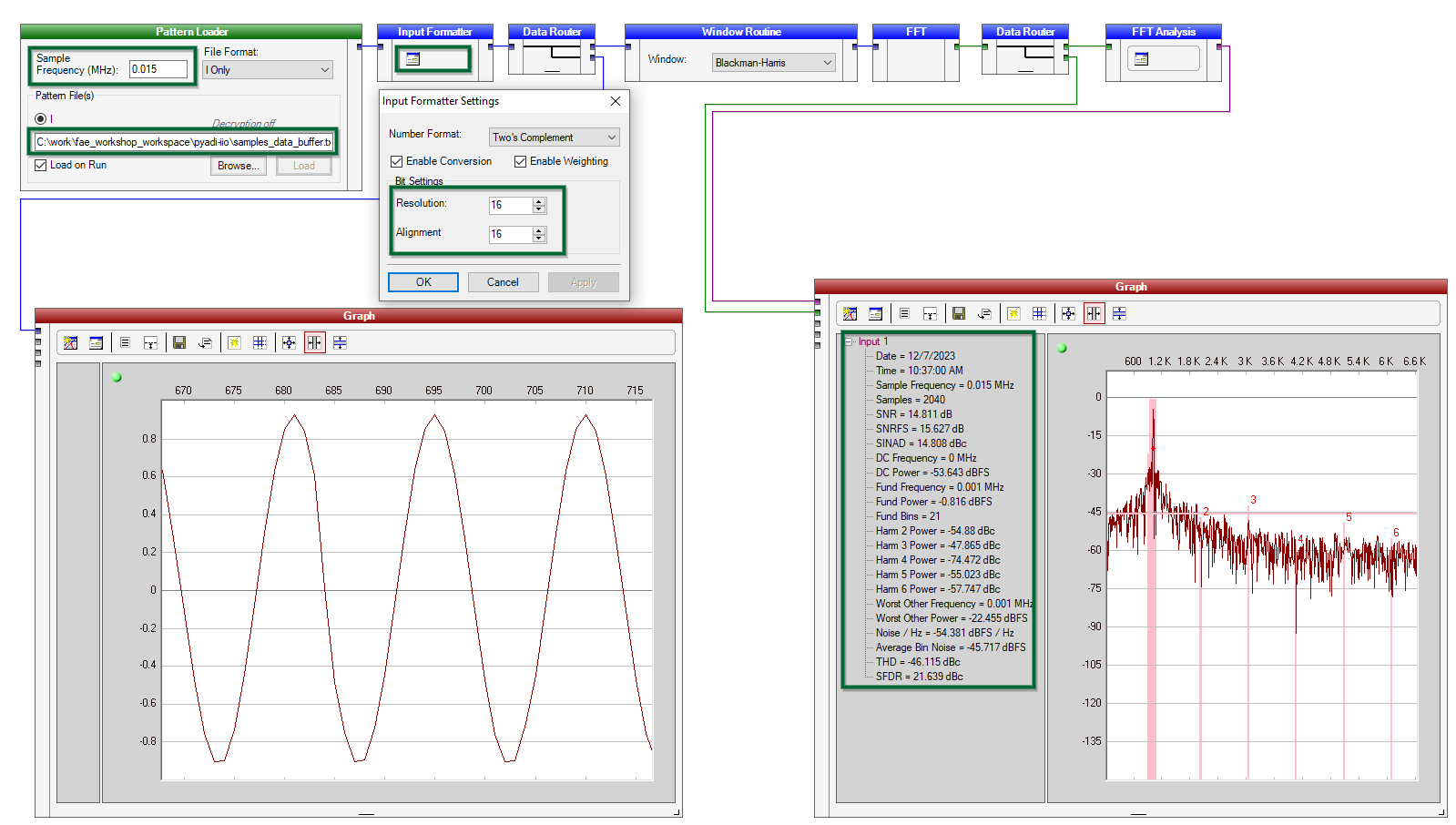The width and height of the screenshot is (1456, 825).
Task: Expand the Number Format Two's Complement dropdown
Action: pos(554,137)
